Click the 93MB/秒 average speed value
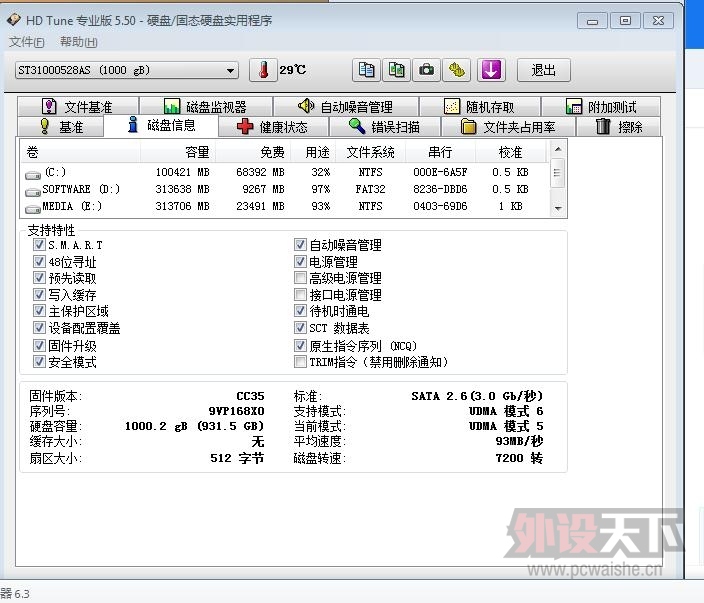 (x=519, y=441)
